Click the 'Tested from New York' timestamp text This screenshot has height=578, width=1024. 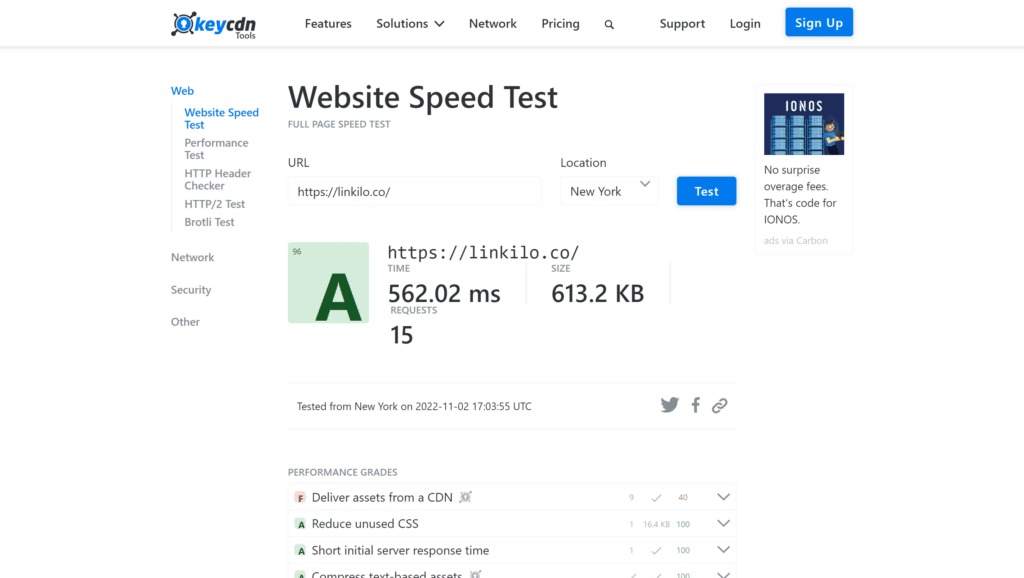click(414, 406)
